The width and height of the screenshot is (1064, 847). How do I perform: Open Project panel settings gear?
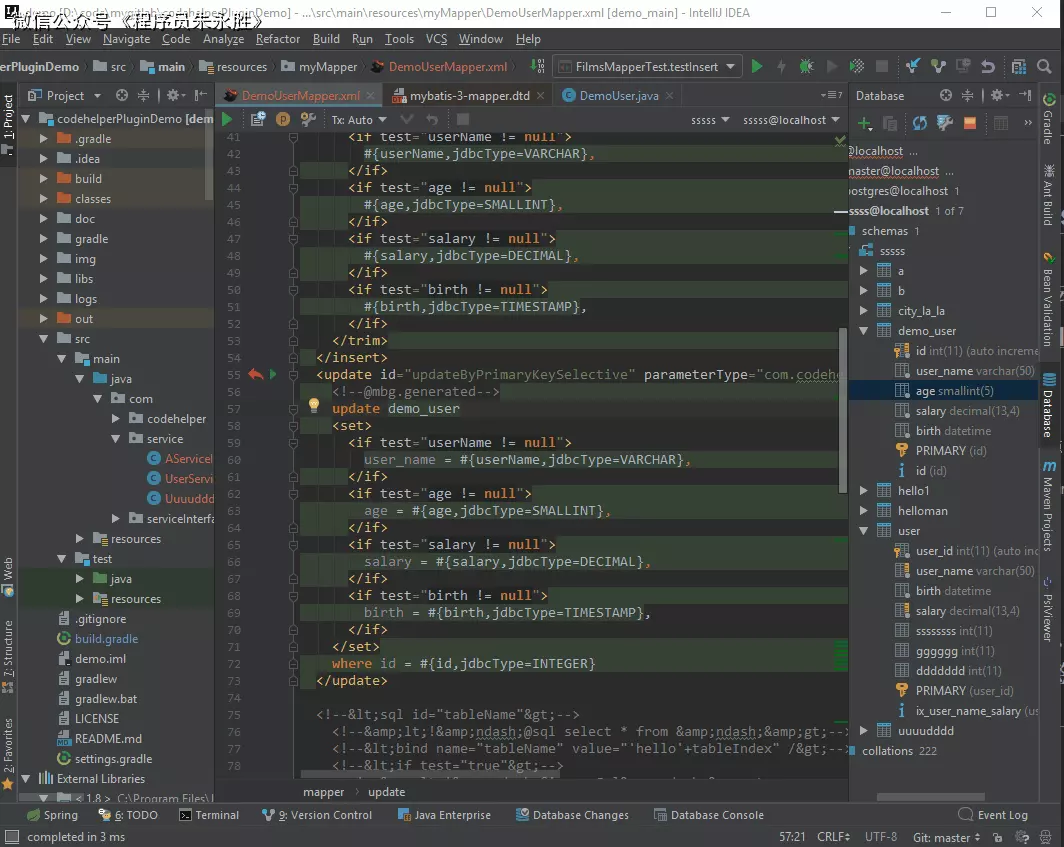(x=173, y=96)
